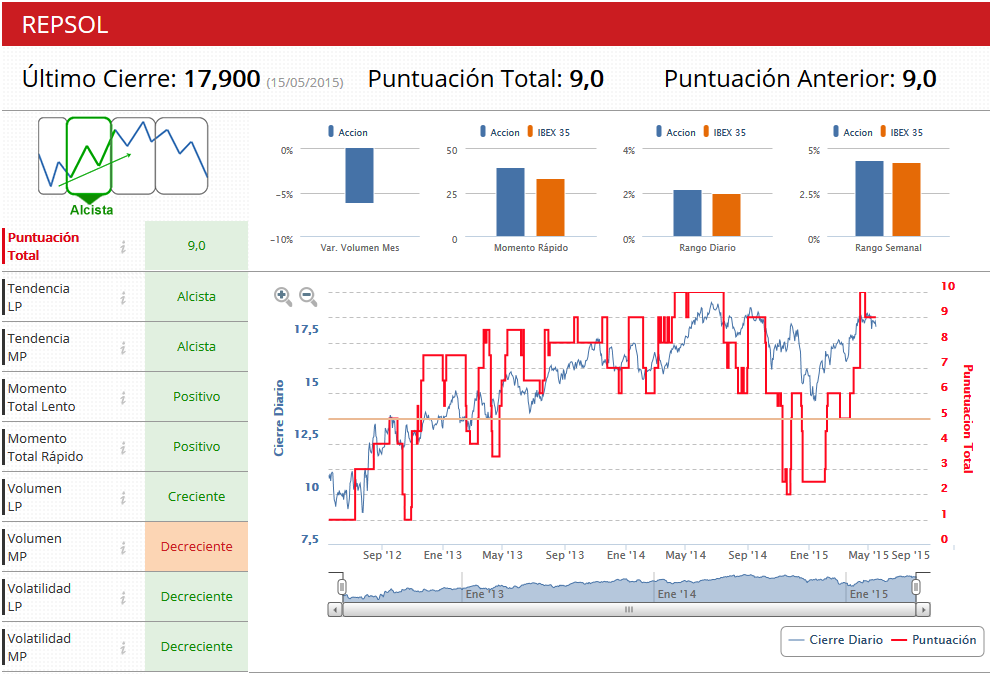
Task: Click left handle of chart range navigator
Action: (x=342, y=587)
